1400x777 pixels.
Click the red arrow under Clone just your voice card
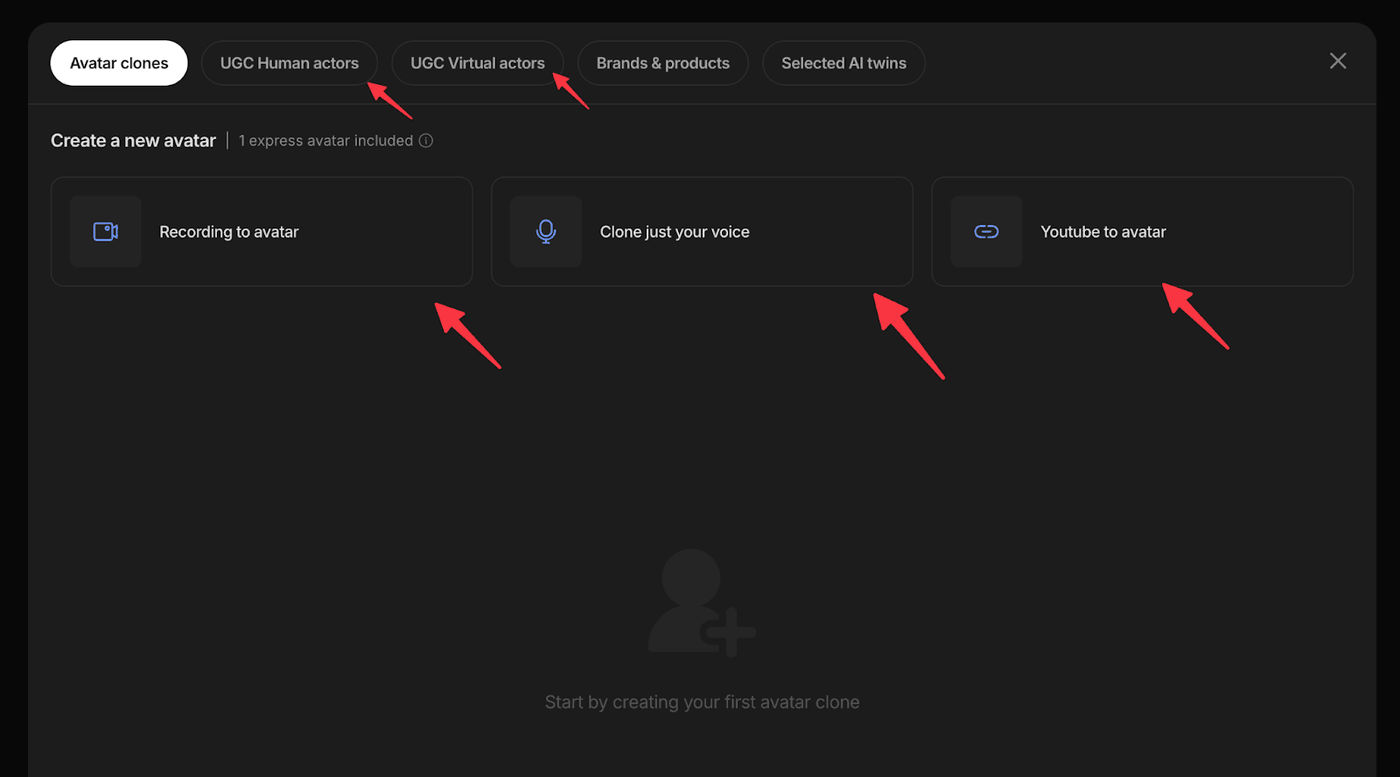[x=909, y=336]
